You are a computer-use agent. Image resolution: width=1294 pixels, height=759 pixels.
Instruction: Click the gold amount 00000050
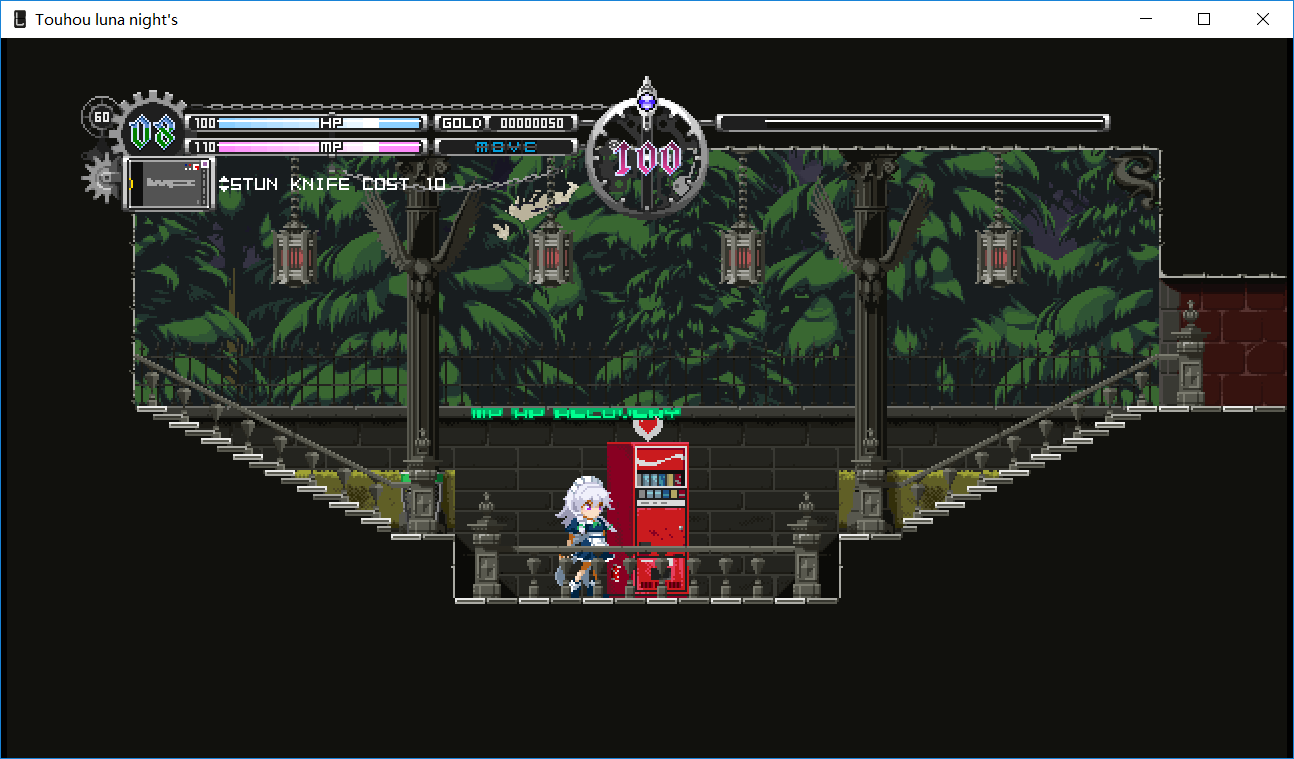[532, 123]
